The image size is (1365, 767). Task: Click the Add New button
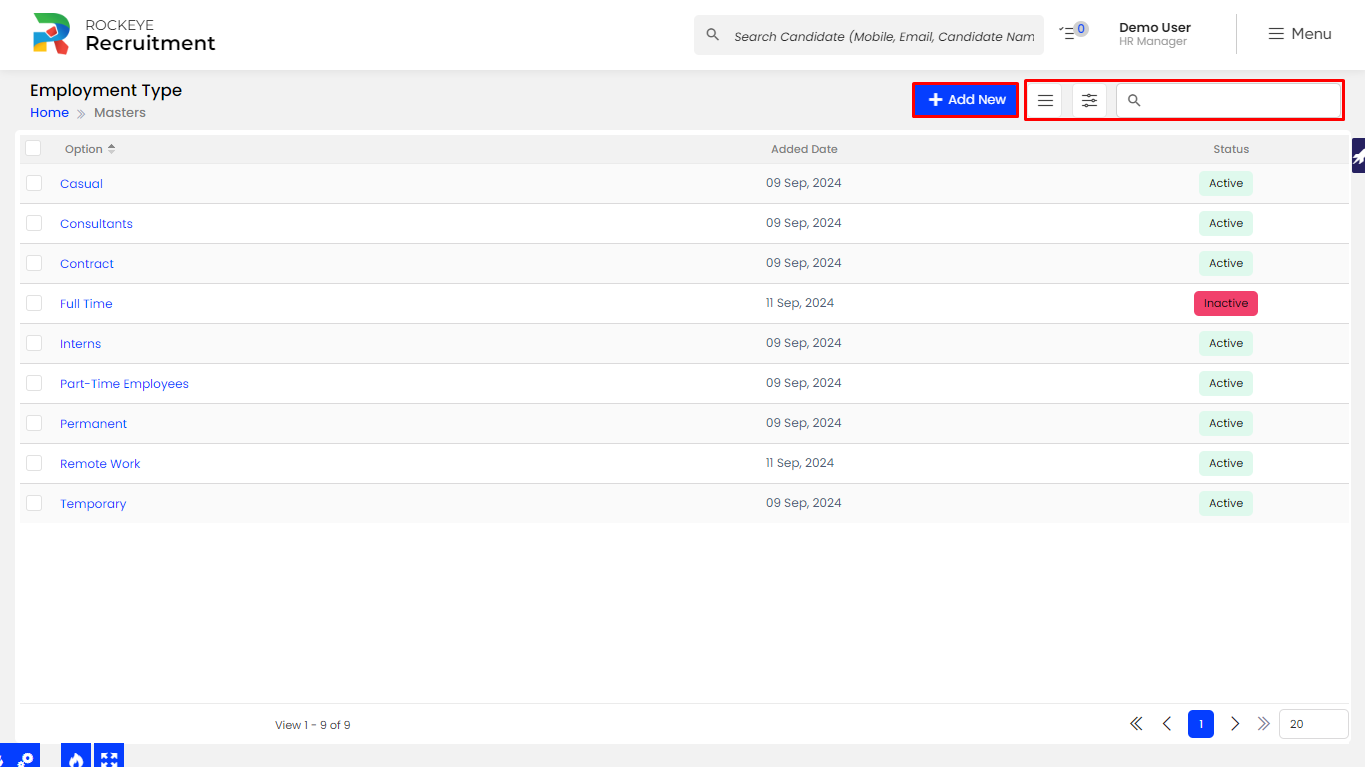pos(966,100)
